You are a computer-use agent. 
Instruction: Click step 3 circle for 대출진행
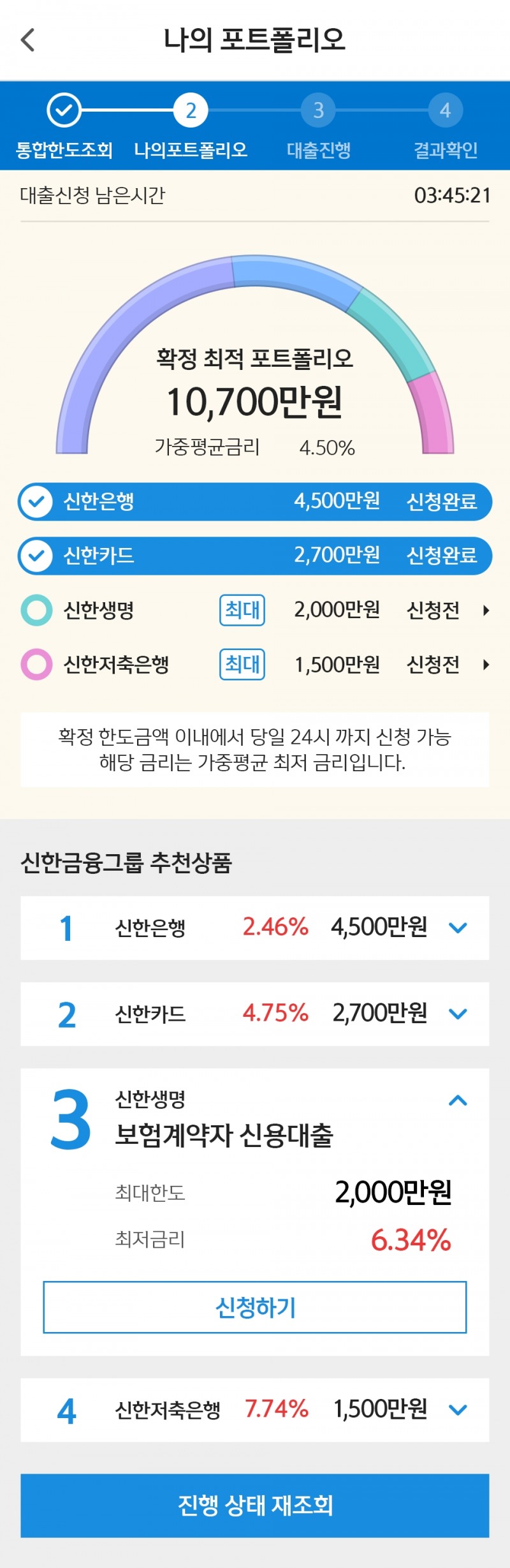pyautogui.click(x=317, y=110)
